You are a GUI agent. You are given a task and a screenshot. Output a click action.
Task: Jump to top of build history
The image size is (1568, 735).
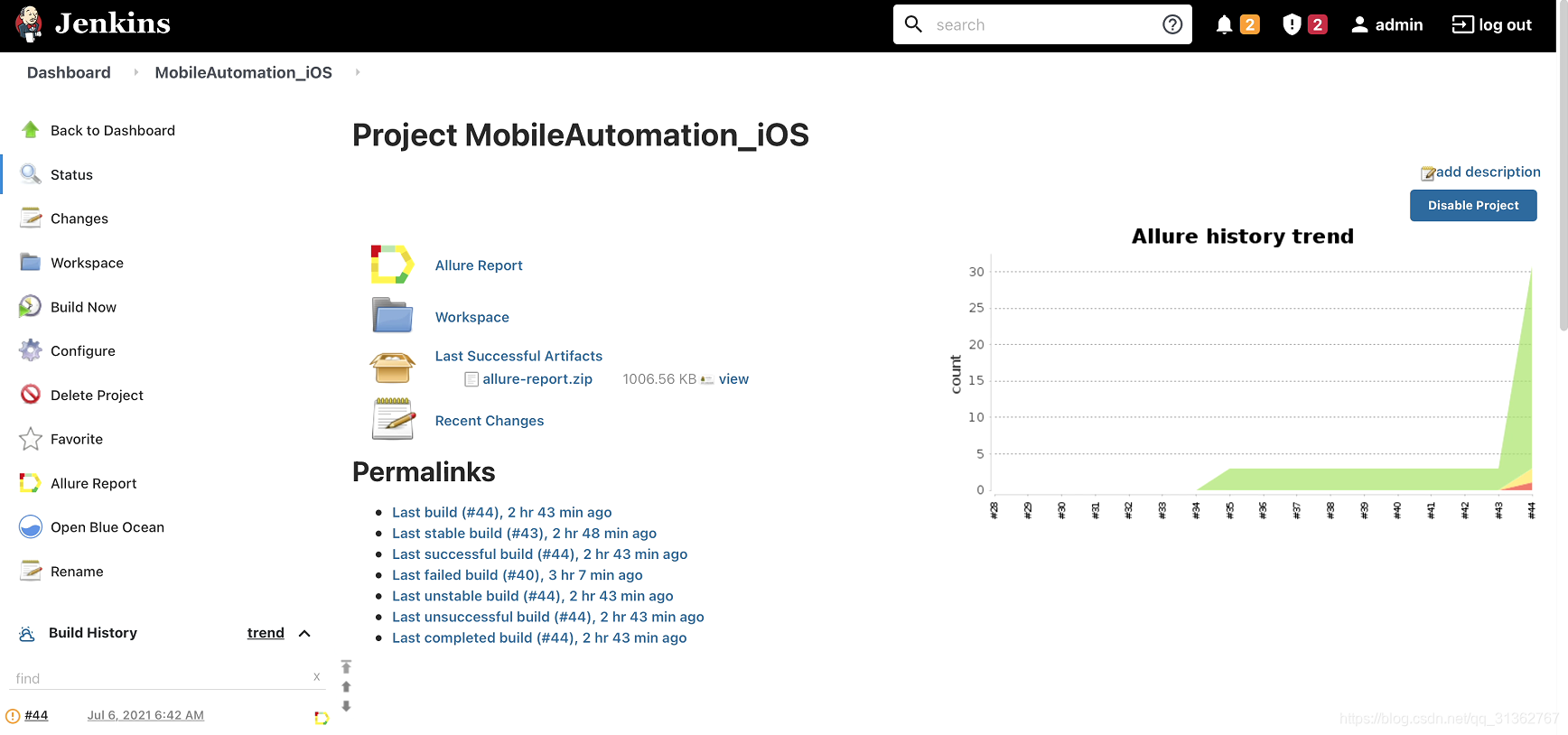click(x=346, y=666)
